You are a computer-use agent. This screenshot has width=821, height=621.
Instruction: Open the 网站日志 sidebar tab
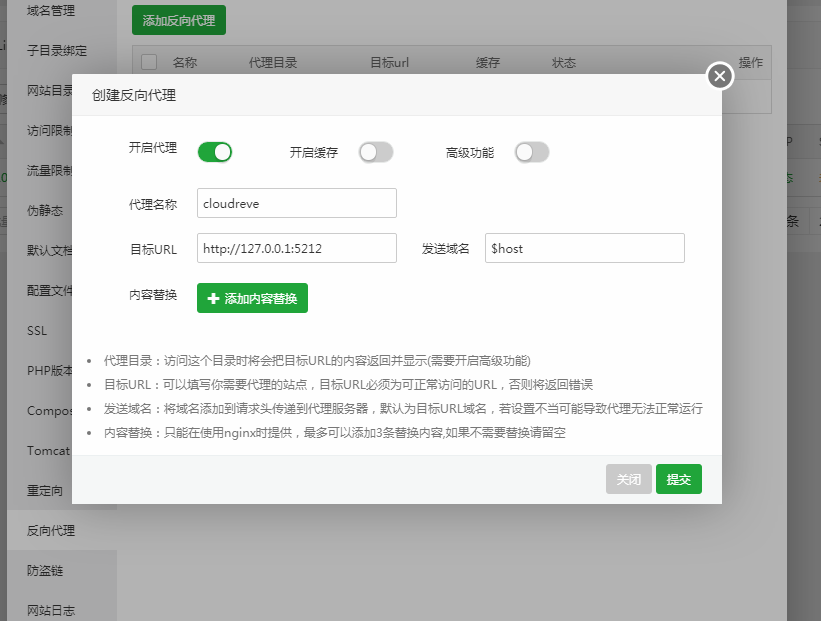(x=51, y=610)
